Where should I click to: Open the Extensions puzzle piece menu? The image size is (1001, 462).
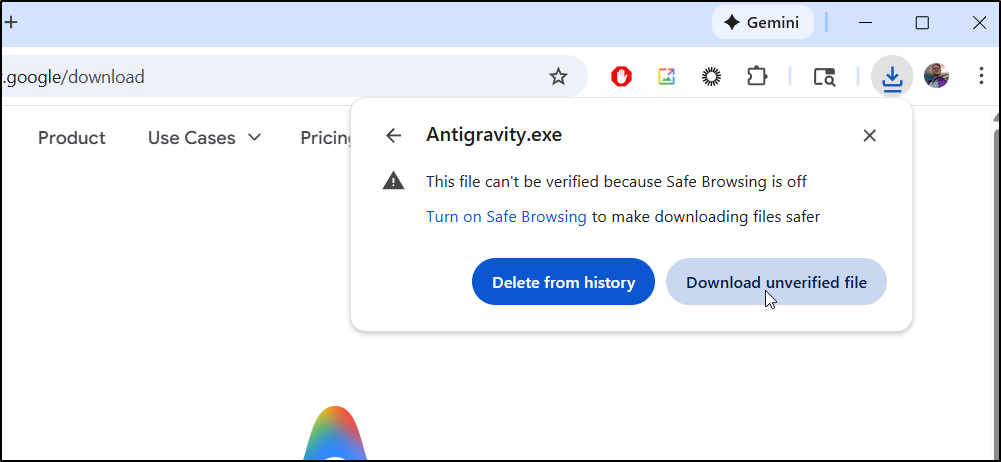(x=757, y=77)
